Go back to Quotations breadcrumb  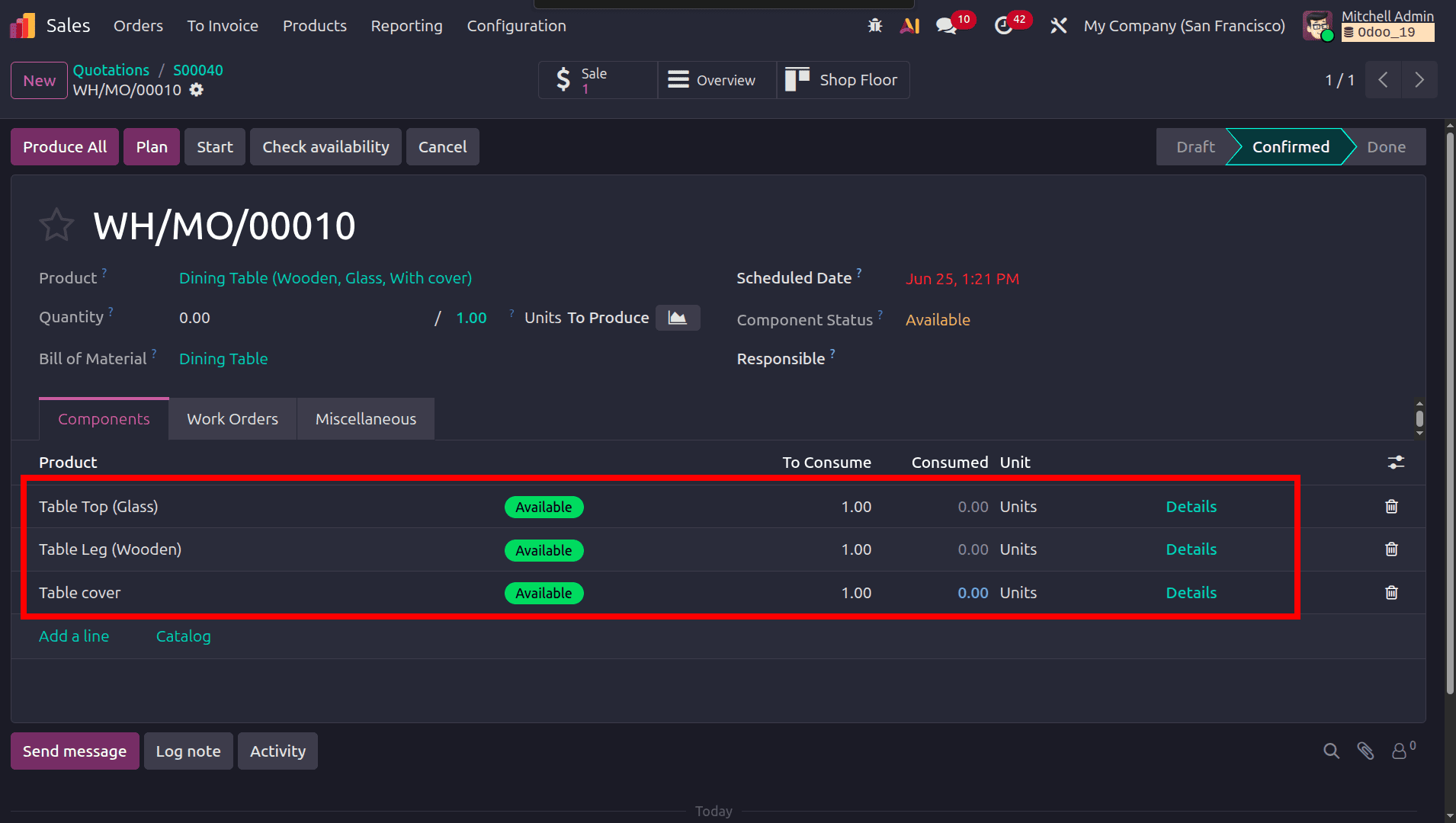click(111, 70)
